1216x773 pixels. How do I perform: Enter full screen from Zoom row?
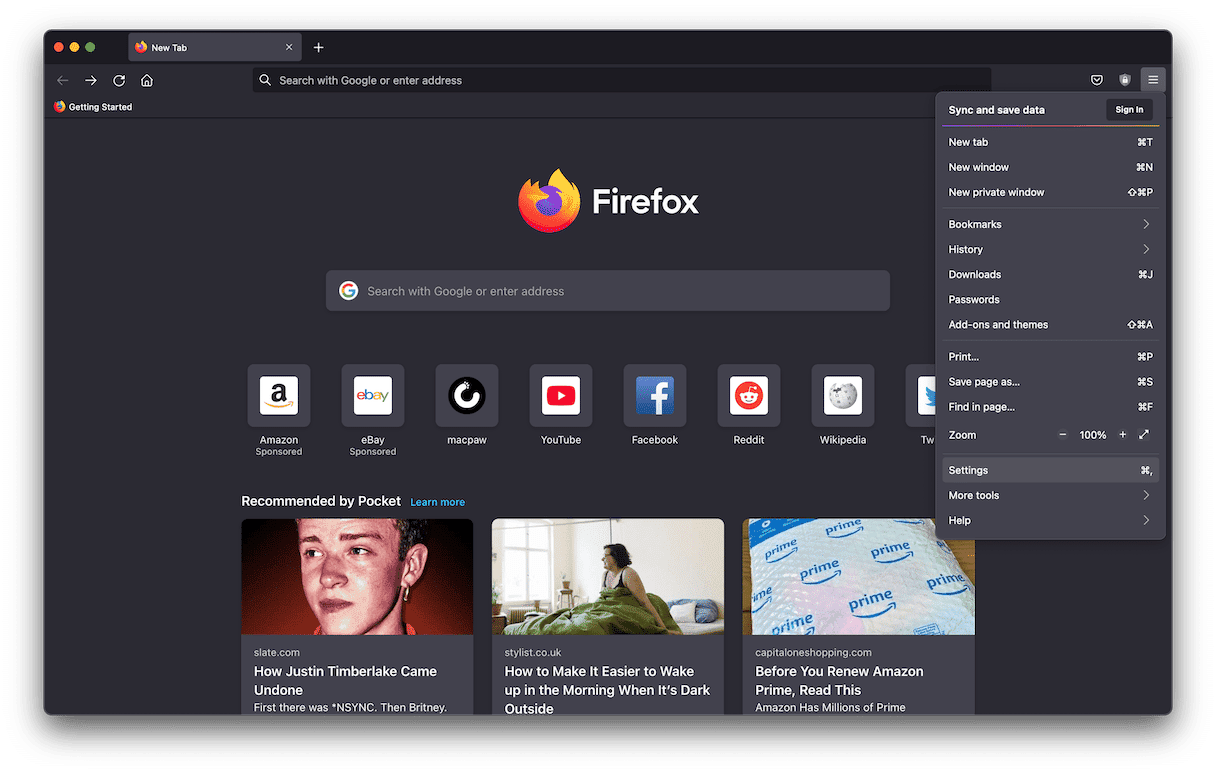1144,435
